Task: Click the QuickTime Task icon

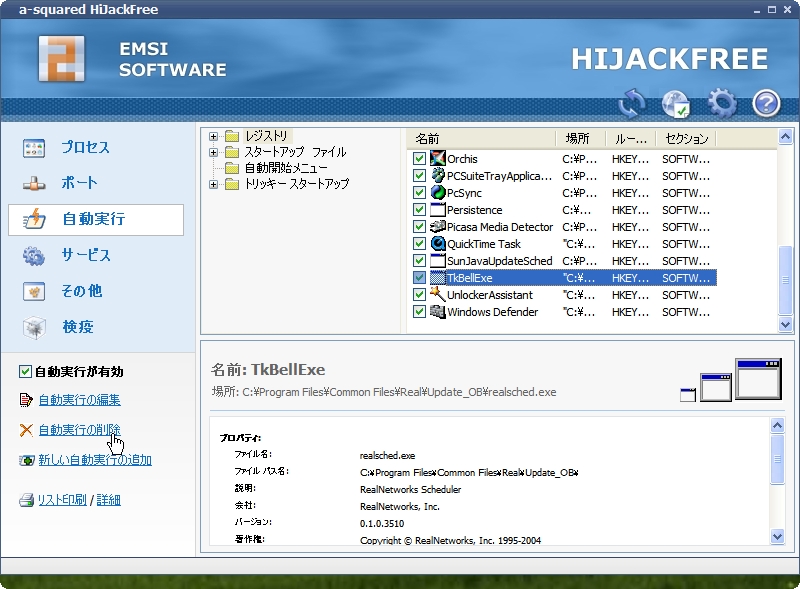Action: point(438,243)
